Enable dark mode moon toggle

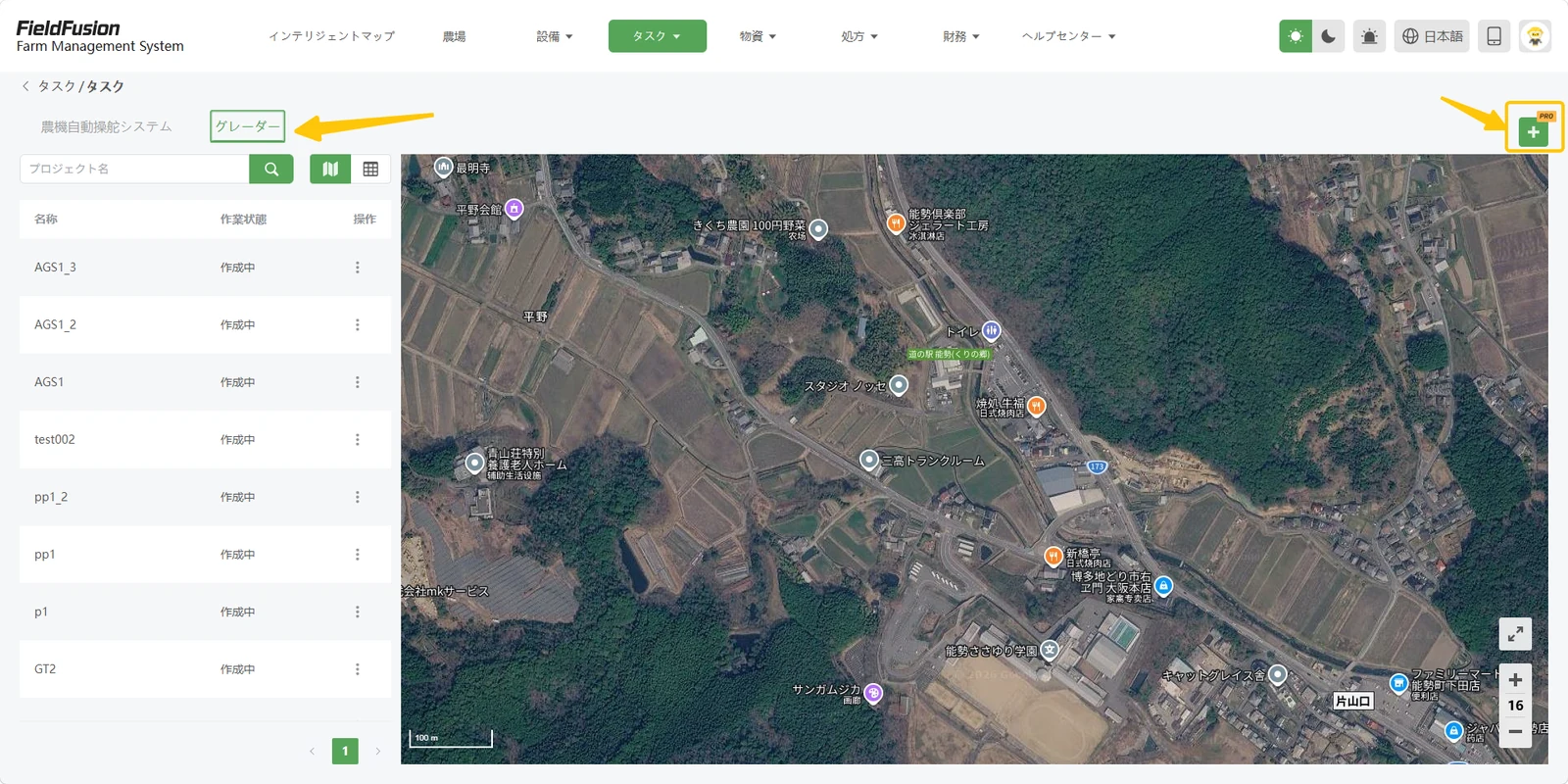click(1328, 36)
